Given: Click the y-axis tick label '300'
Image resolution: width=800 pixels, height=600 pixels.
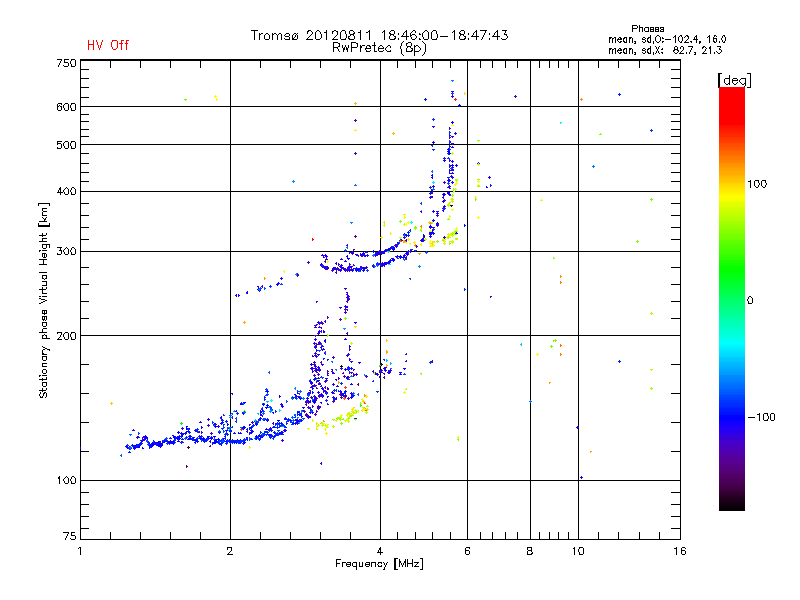Looking at the screenshot, I should (x=66, y=252).
